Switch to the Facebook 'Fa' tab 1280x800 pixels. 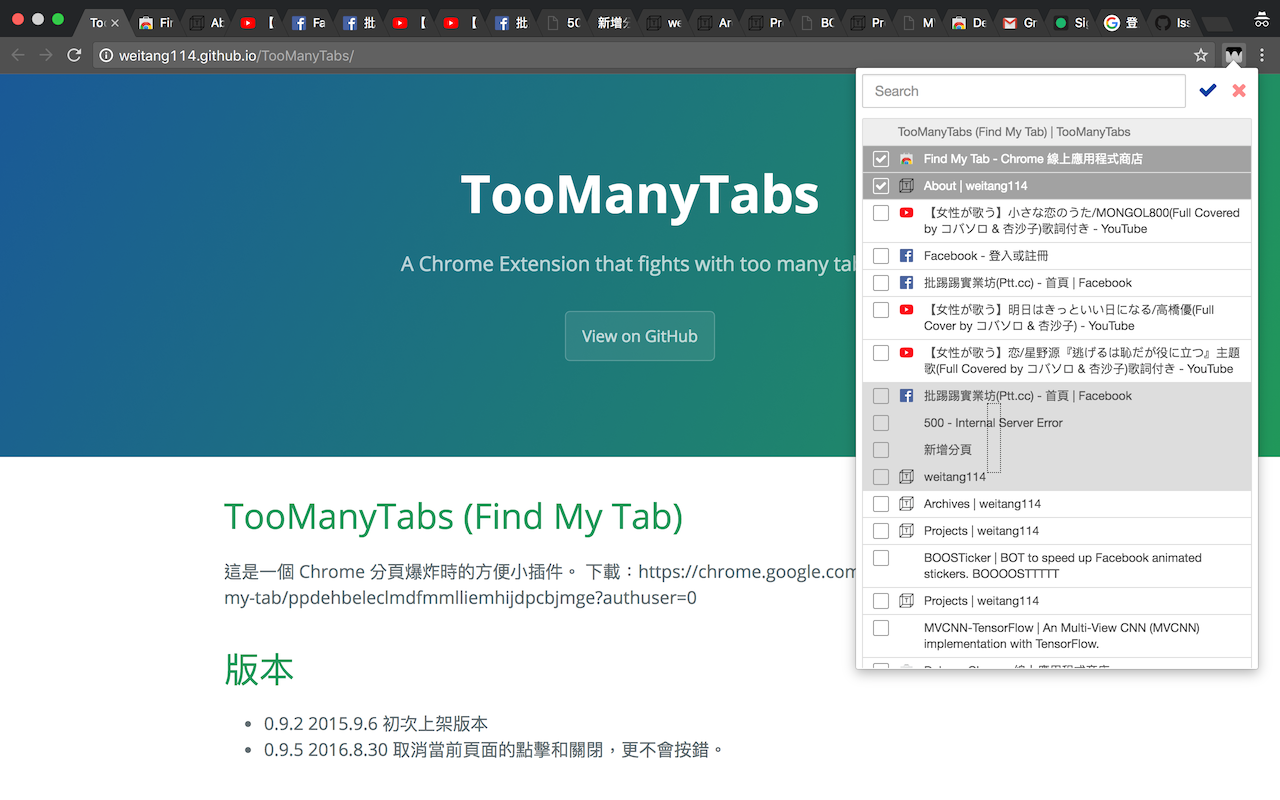click(x=308, y=22)
